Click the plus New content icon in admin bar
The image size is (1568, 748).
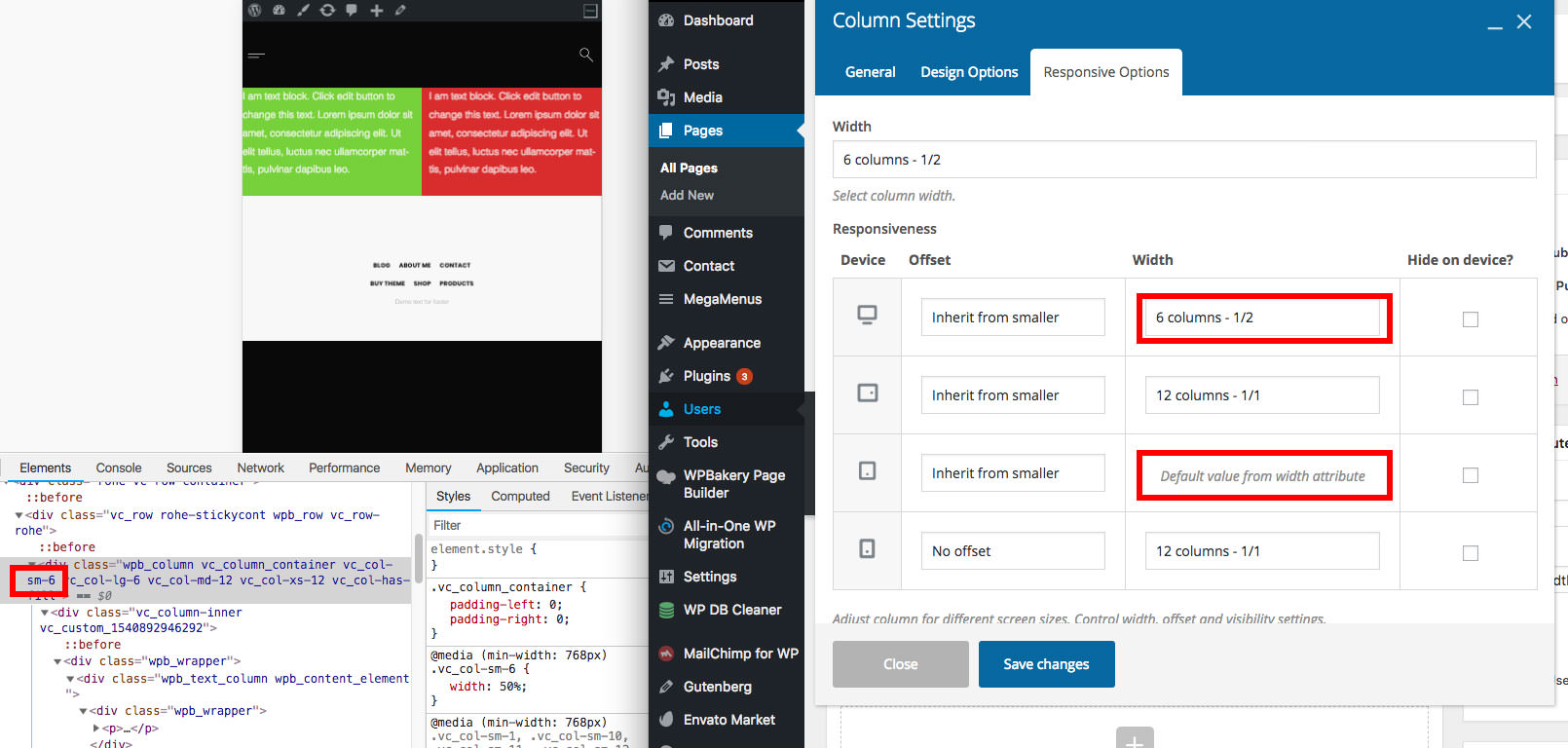(x=377, y=10)
